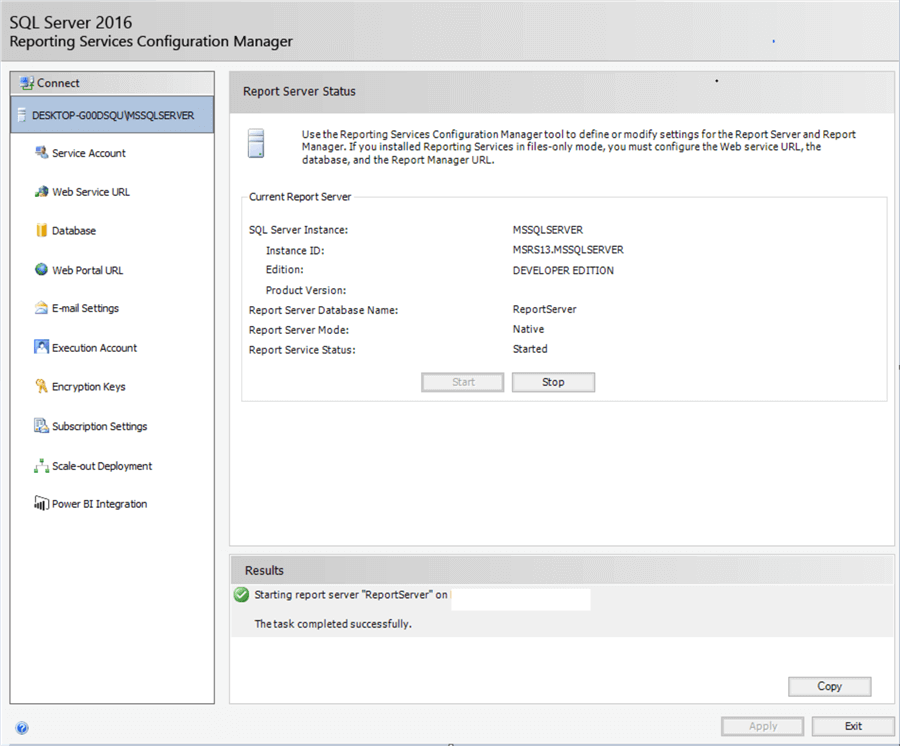Click the Execution Account icon

pyautogui.click(x=41, y=348)
